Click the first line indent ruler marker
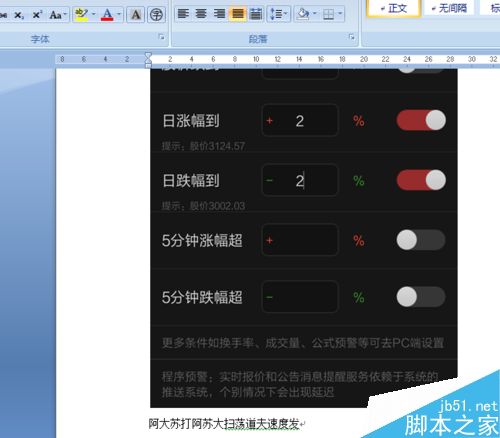This screenshot has height=438, width=500. coord(148,56)
